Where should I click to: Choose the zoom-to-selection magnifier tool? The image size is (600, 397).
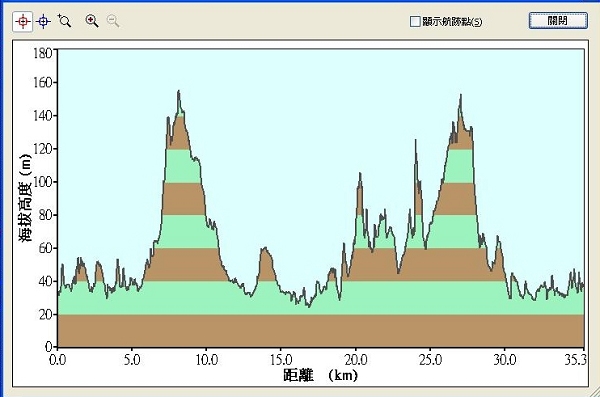(x=64, y=21)
